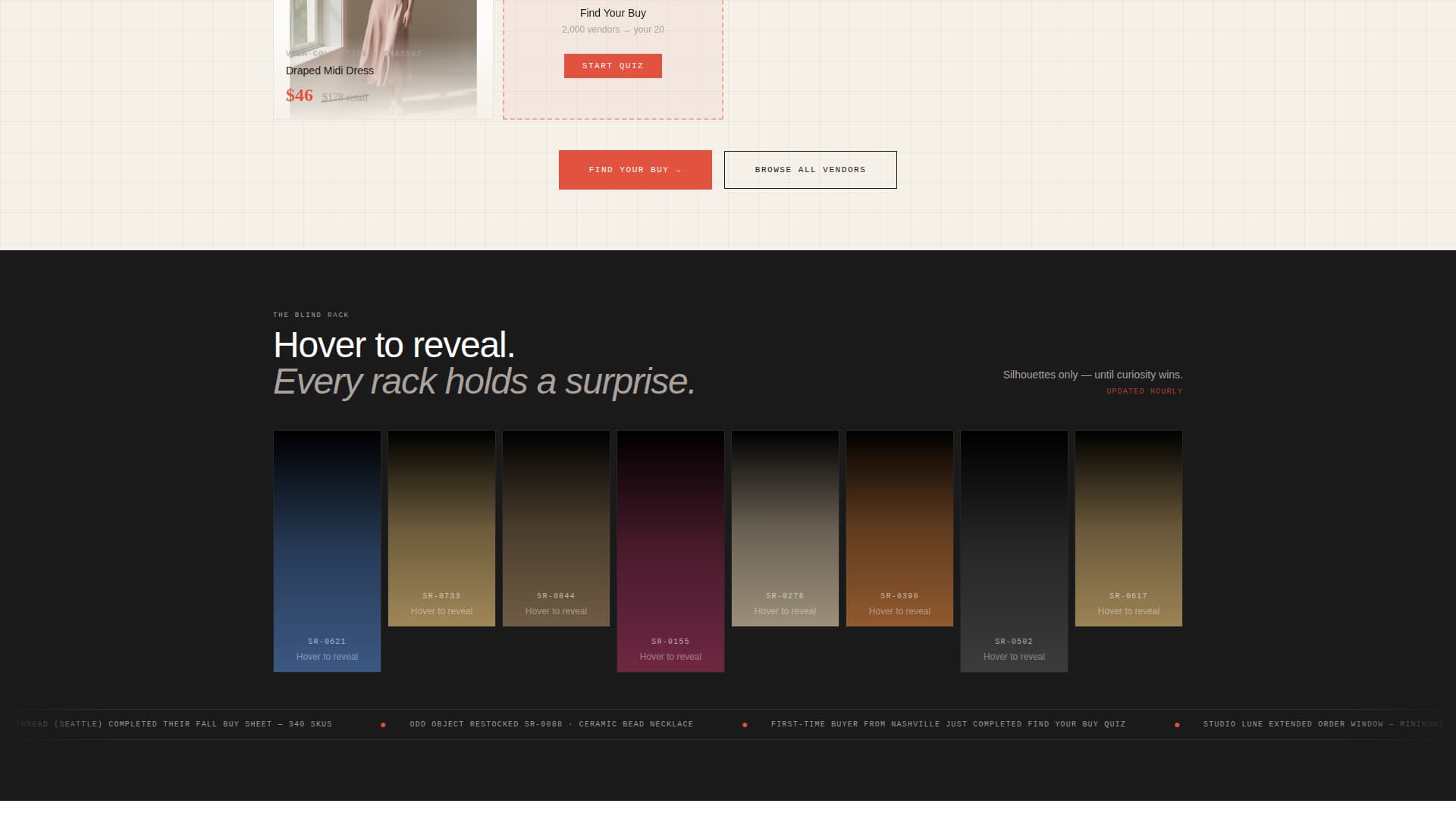Reveal rack item SR-0844
1456x819 pixels.
pyautogui.click(x=556, y=529)
